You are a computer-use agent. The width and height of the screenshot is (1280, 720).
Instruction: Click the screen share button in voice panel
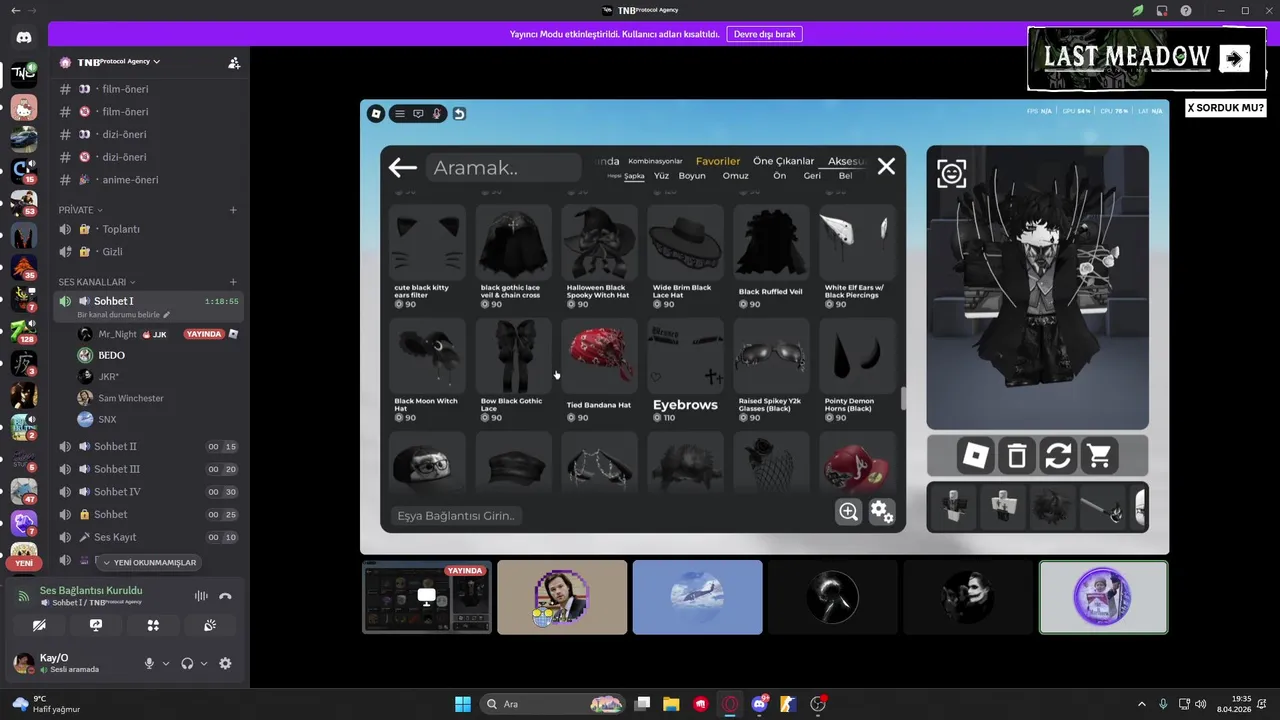(x=96, y=625)
